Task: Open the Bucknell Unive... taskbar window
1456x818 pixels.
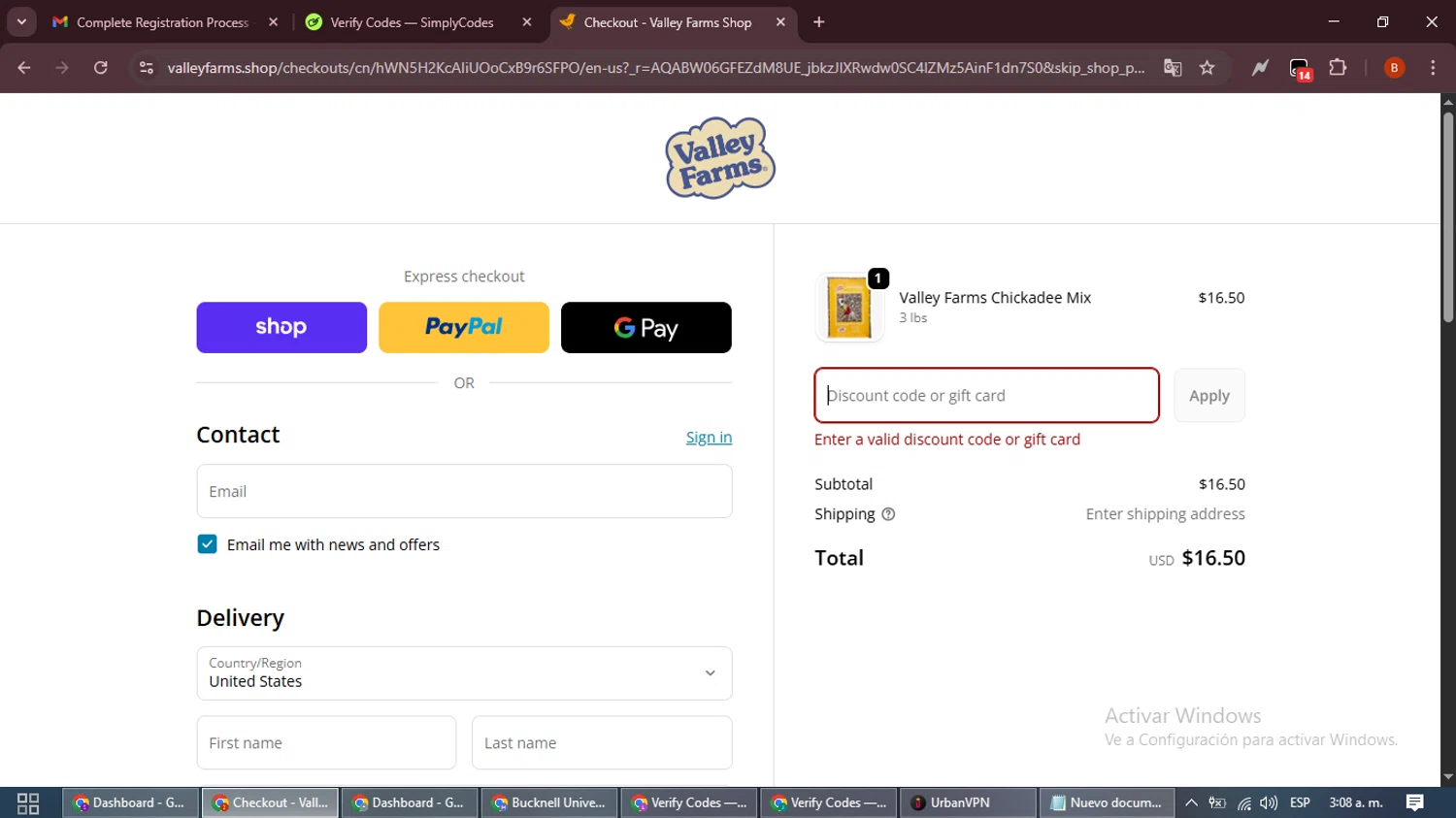Action: click(x=549, y=802)
